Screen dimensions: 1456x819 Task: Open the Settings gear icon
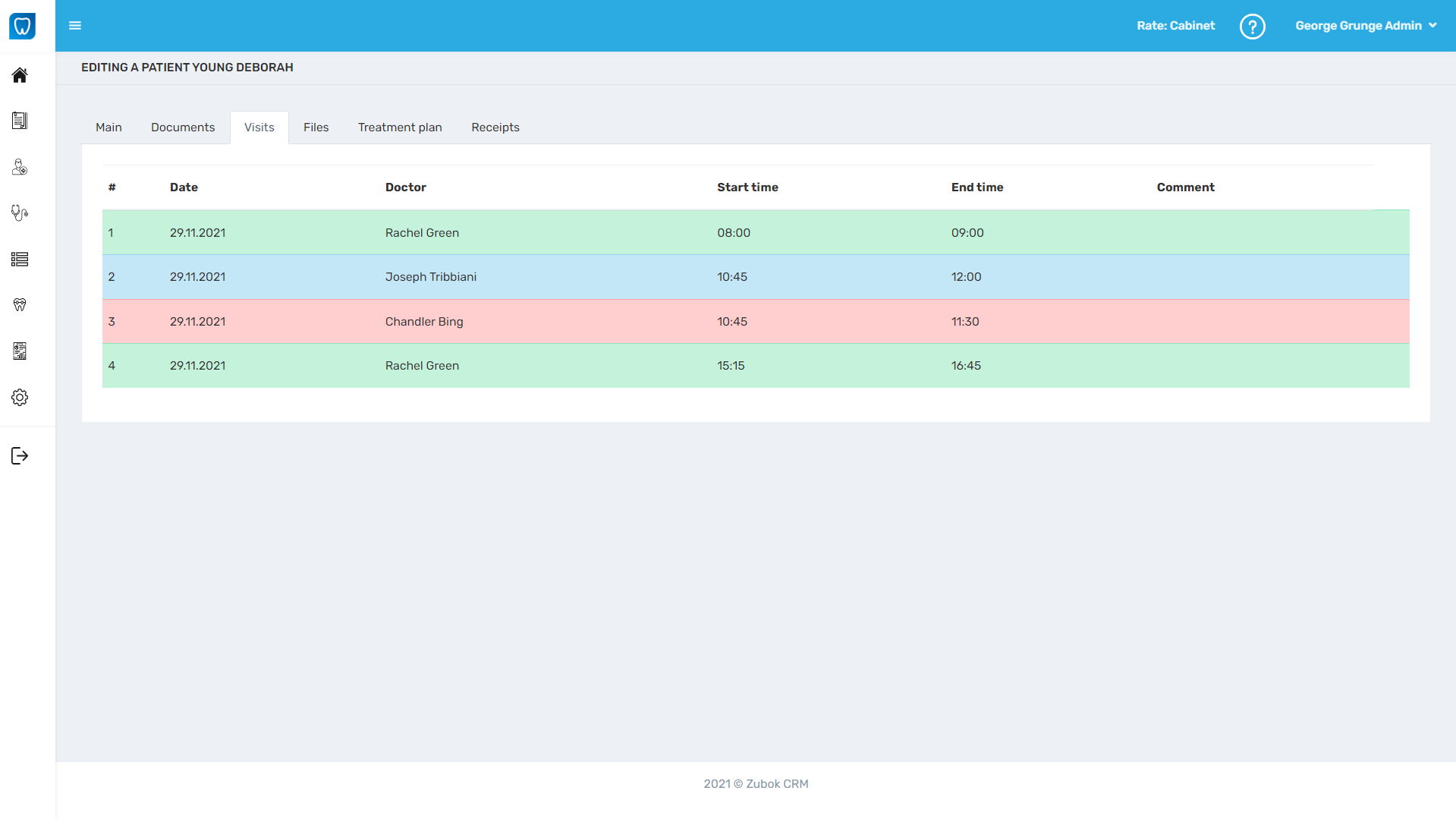point(19,397)
